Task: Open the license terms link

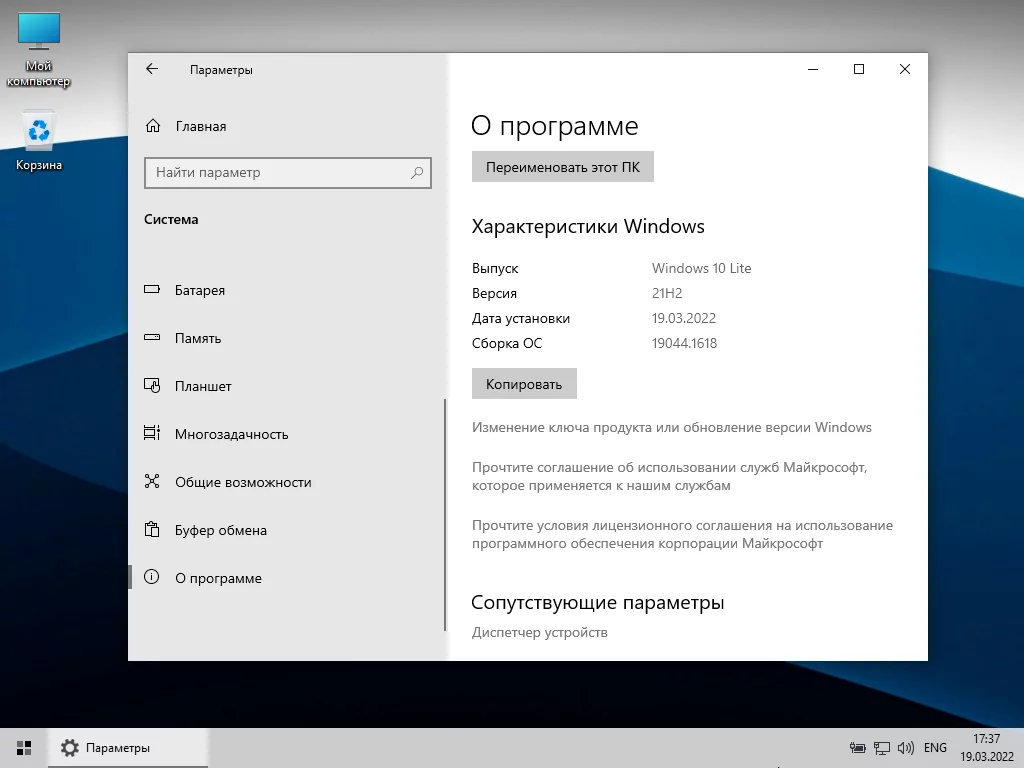Action: [x=682, y=534]
